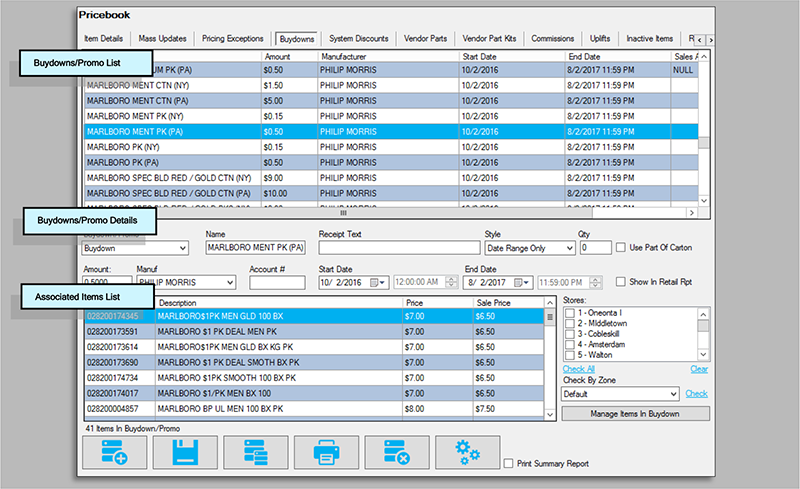The image size is (800, 489).
Task: Click the printer icon button
Action: (327, 452)
